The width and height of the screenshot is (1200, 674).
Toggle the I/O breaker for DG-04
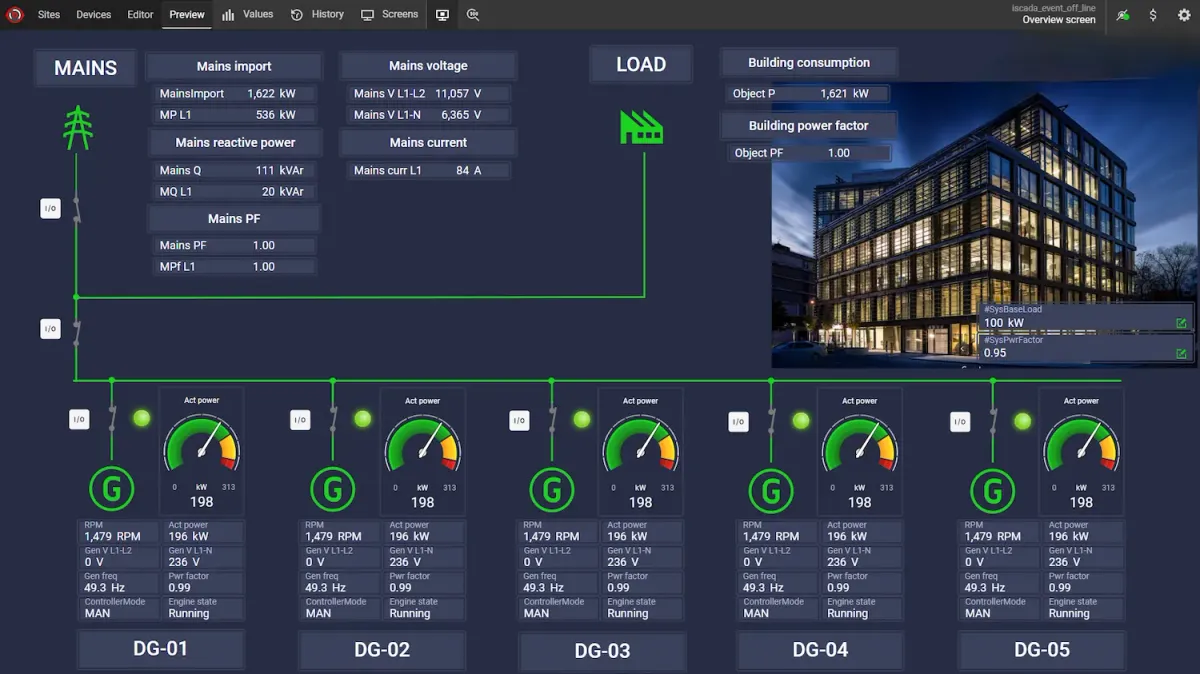[738, 422]
